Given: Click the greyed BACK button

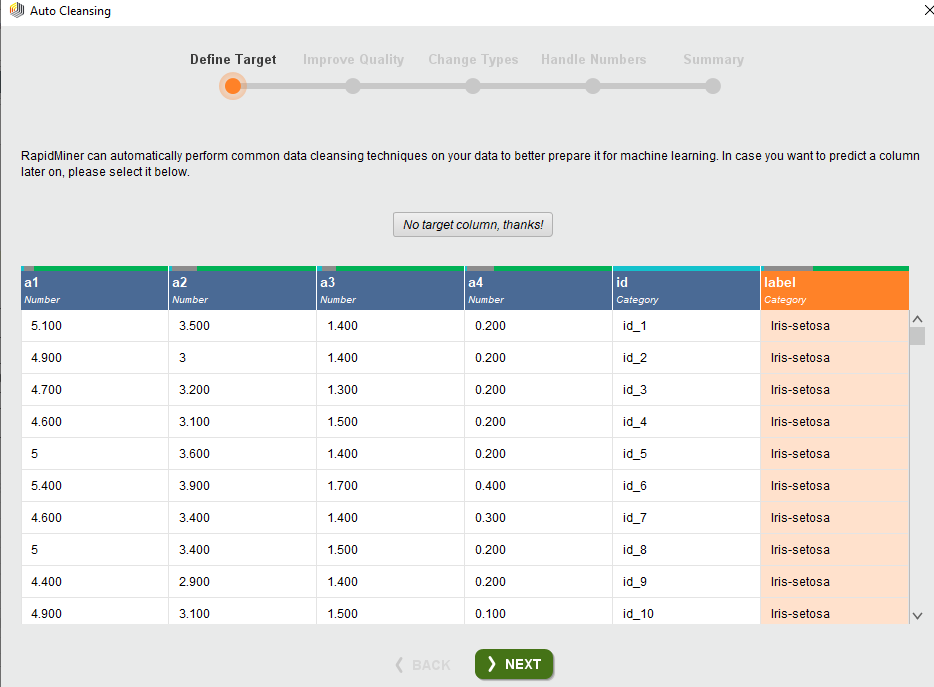Looking at the screenshot, I should tap(423, 664).
